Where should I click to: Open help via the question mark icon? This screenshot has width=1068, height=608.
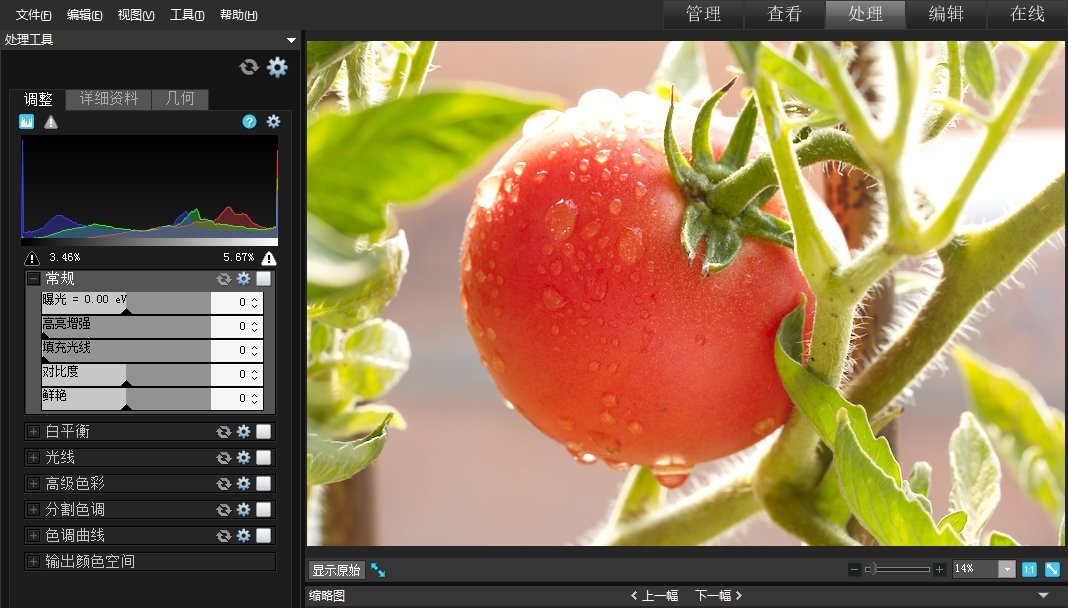coord(248,121)
